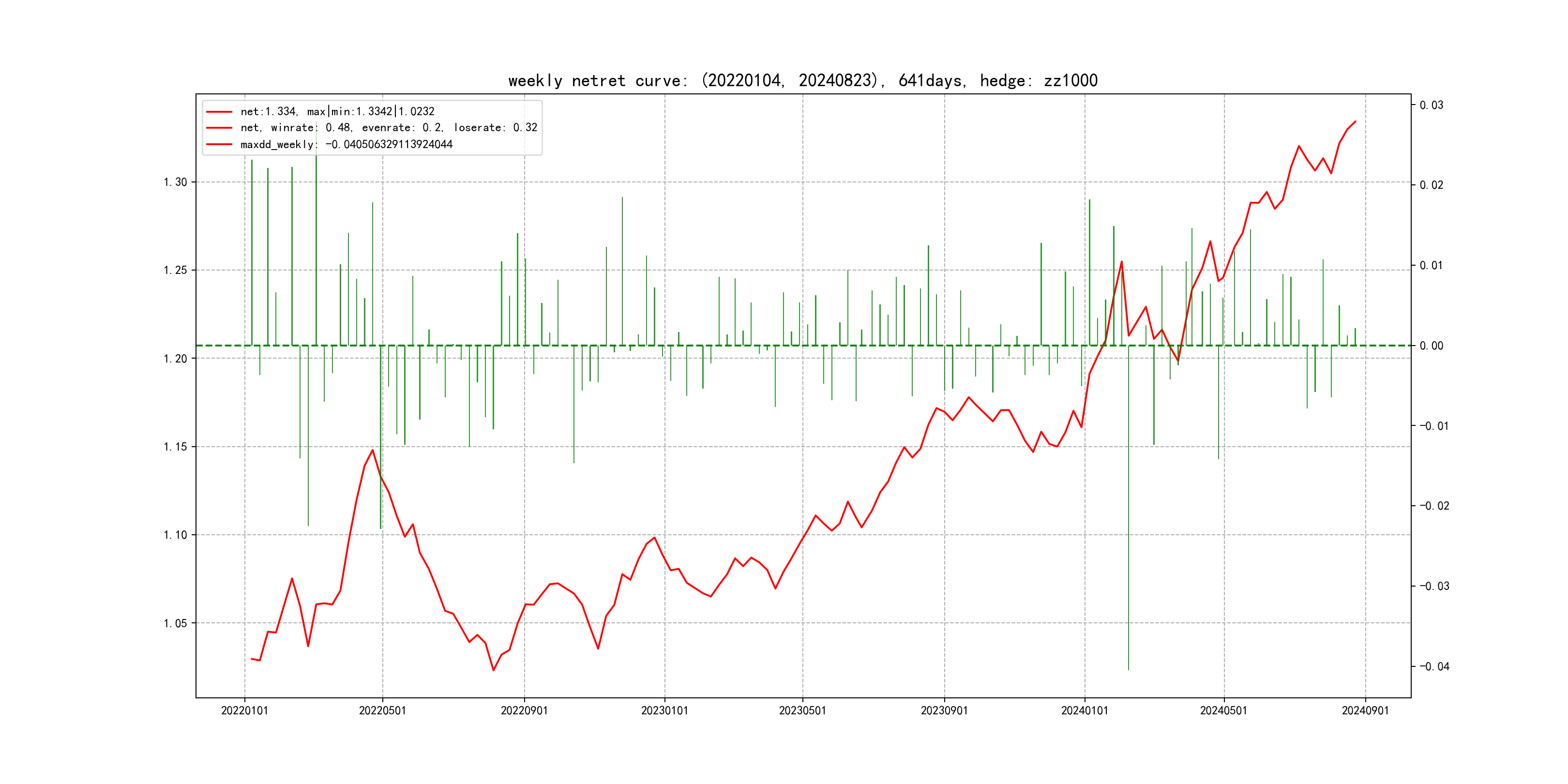This screenshot has width=1568, height=784.
Task: Click x-axis label 20230501
Action: point(802,710)
